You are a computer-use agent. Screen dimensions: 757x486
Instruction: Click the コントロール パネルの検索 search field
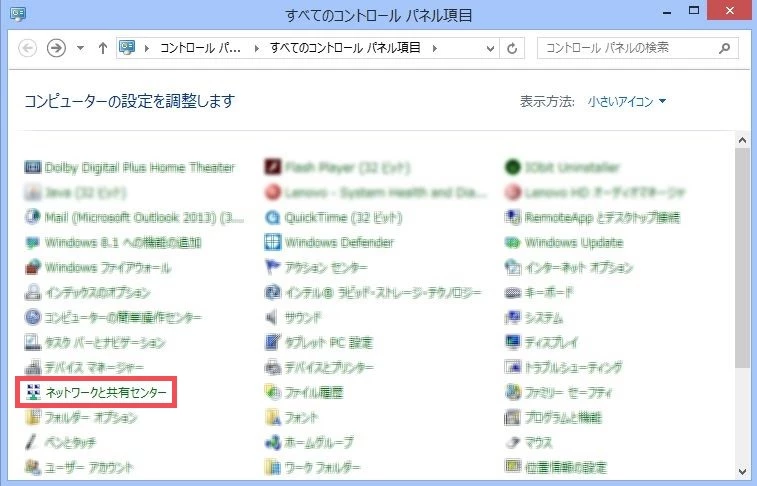click(638, 48)
